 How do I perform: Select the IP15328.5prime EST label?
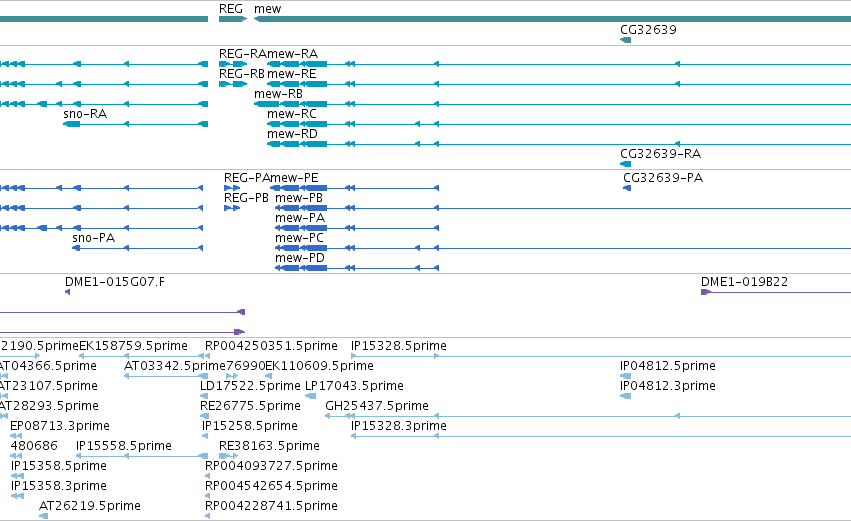pos(399,346)
